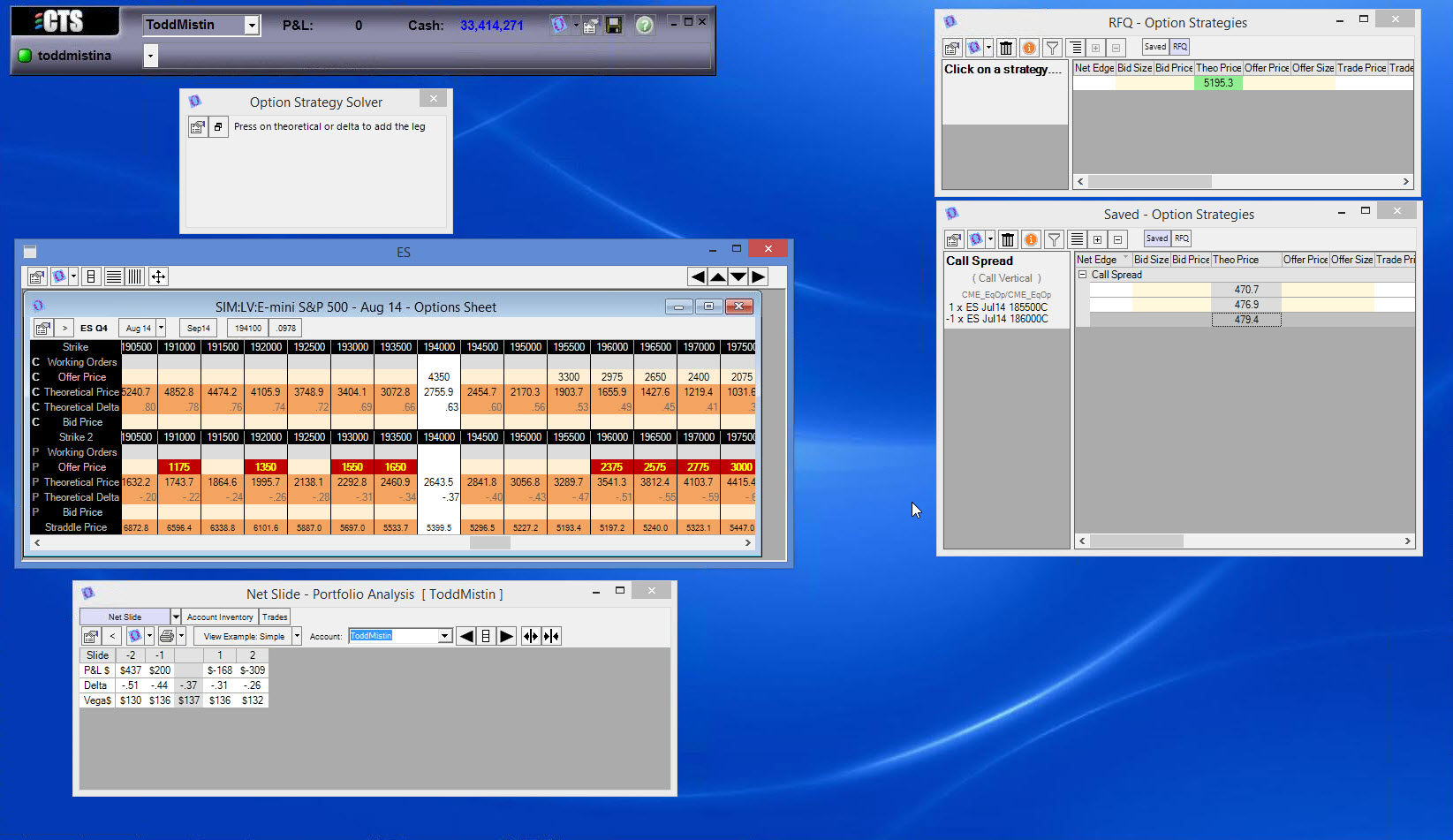Click properties icon in Net Slide toolbar
Screen dimensions: 1453x840
(x=90, y=636)
